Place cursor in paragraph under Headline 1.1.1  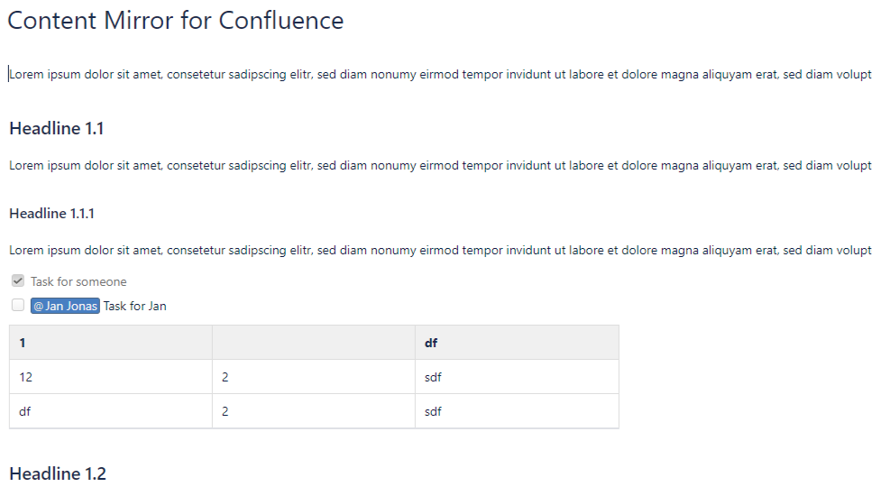pyautogui.click(x=440, y=250)
